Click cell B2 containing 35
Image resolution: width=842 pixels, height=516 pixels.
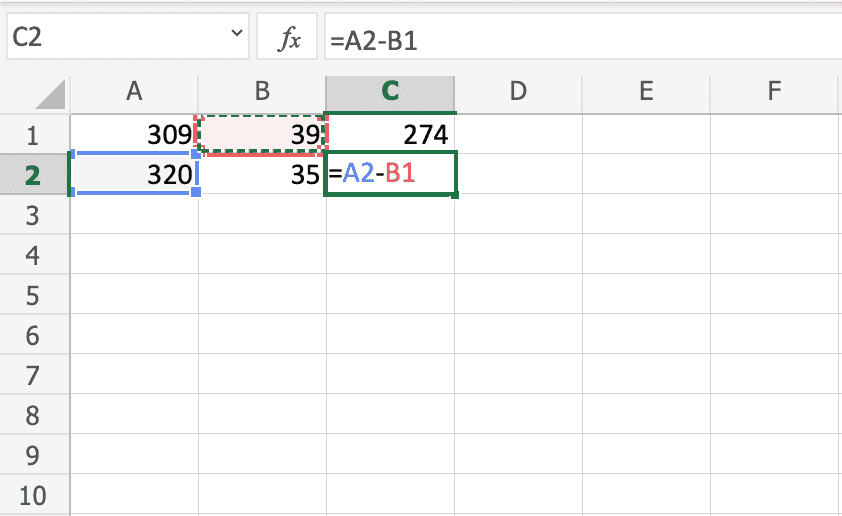coord(262,175)
